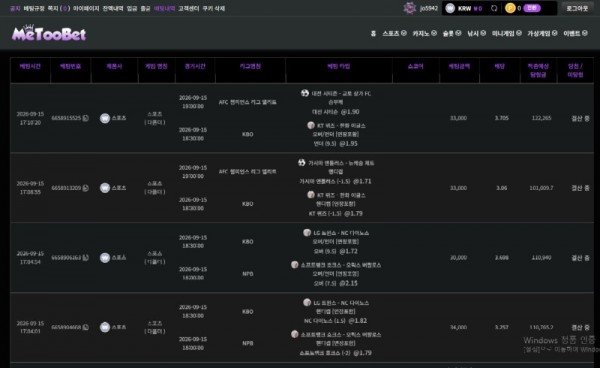Open the 베팅내역 betting history link

click(164, 8)
